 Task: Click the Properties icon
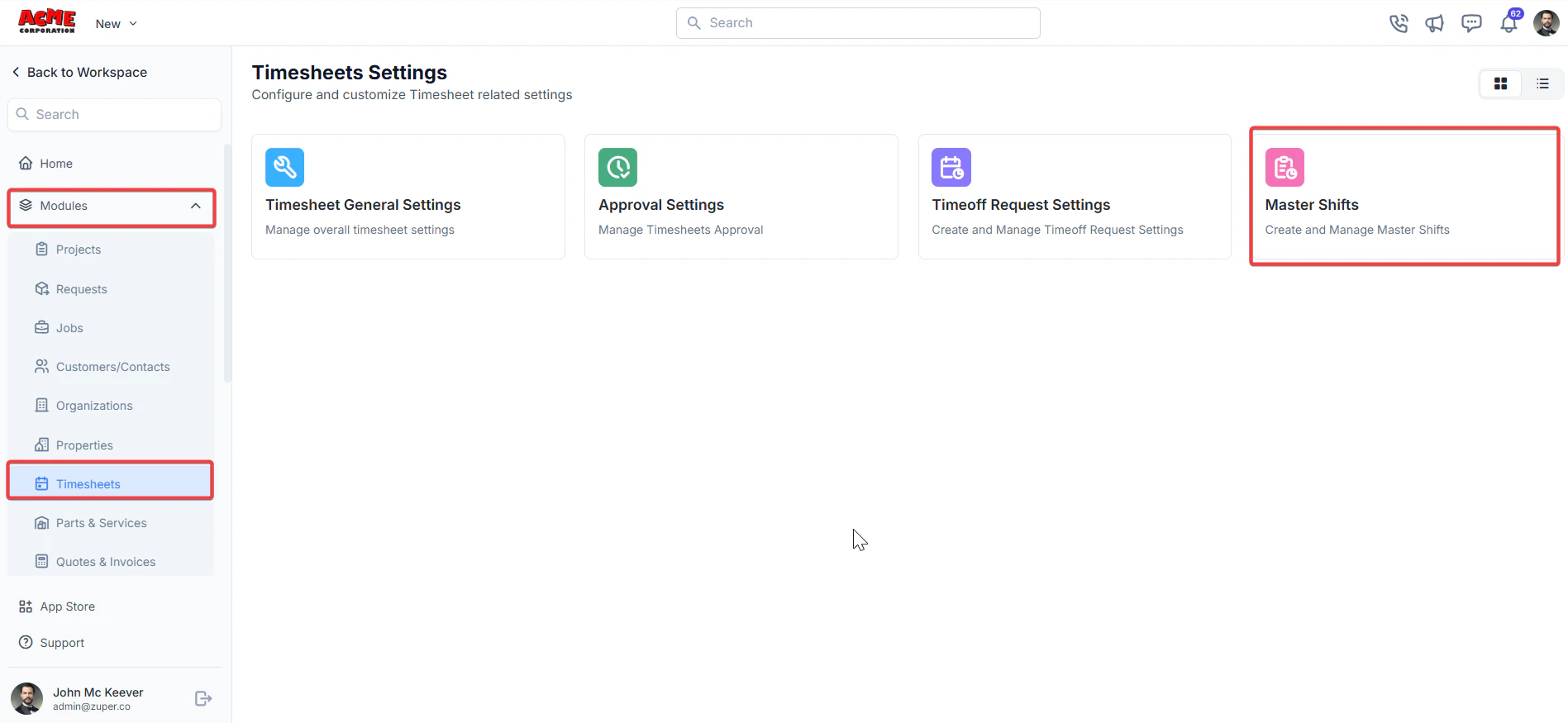click(x=42, y=445)
